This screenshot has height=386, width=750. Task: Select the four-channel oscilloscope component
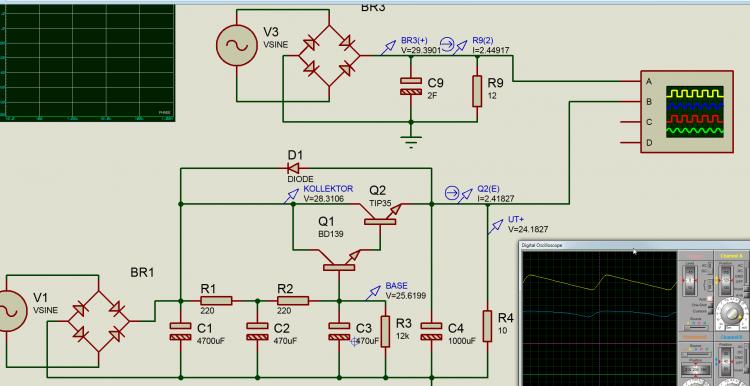point(687,112)
